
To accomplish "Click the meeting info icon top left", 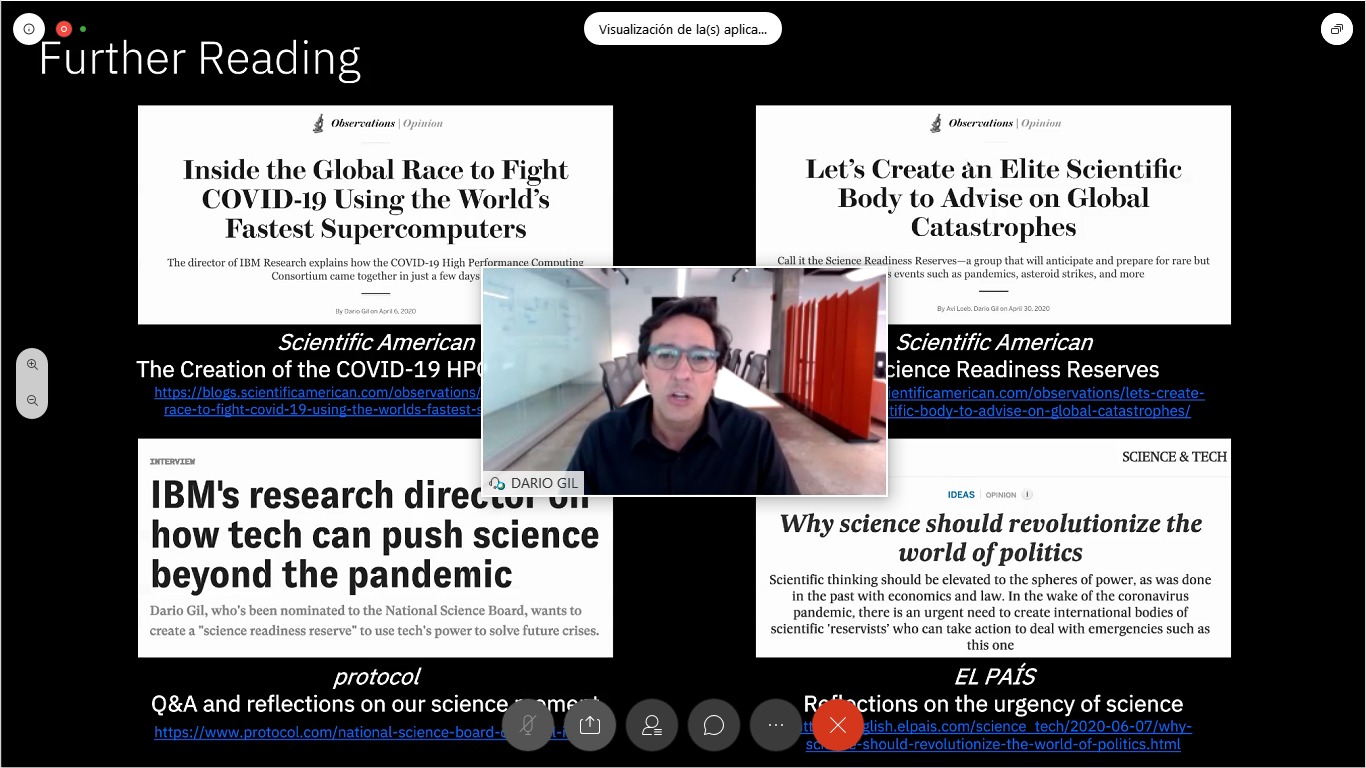I will point(29,29).
